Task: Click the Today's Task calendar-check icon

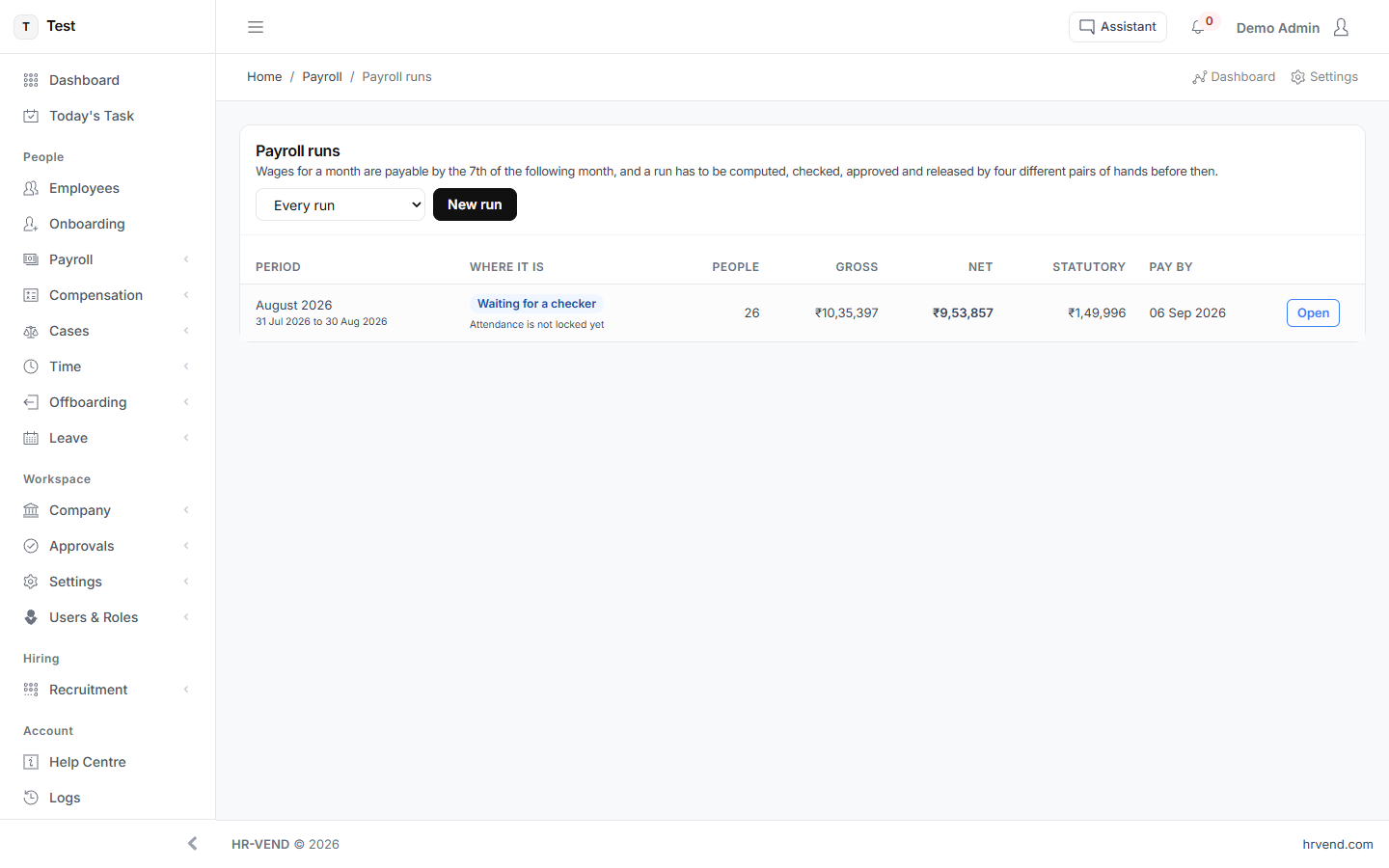Action: (31, 116)
